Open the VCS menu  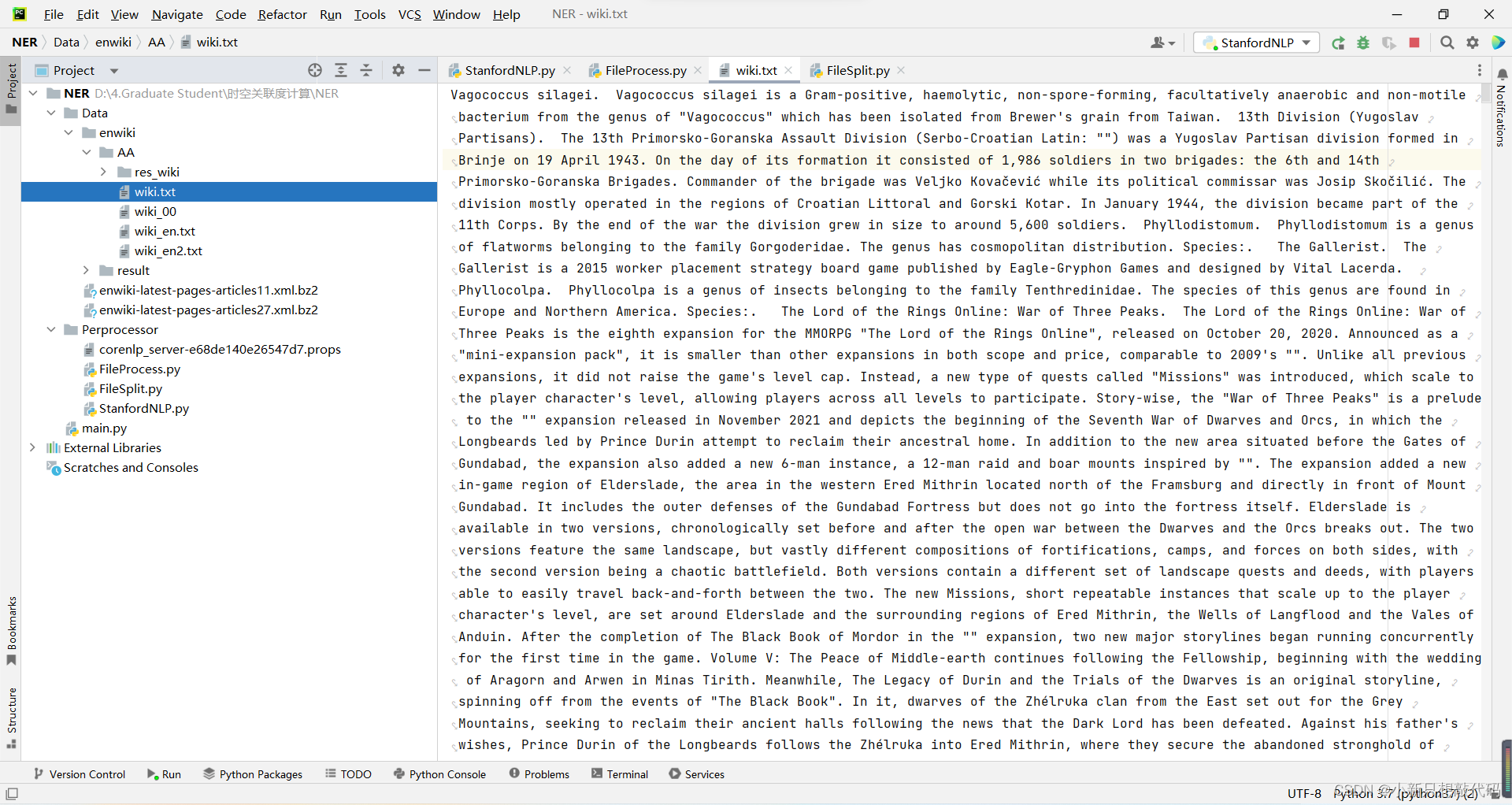(409, 14)
